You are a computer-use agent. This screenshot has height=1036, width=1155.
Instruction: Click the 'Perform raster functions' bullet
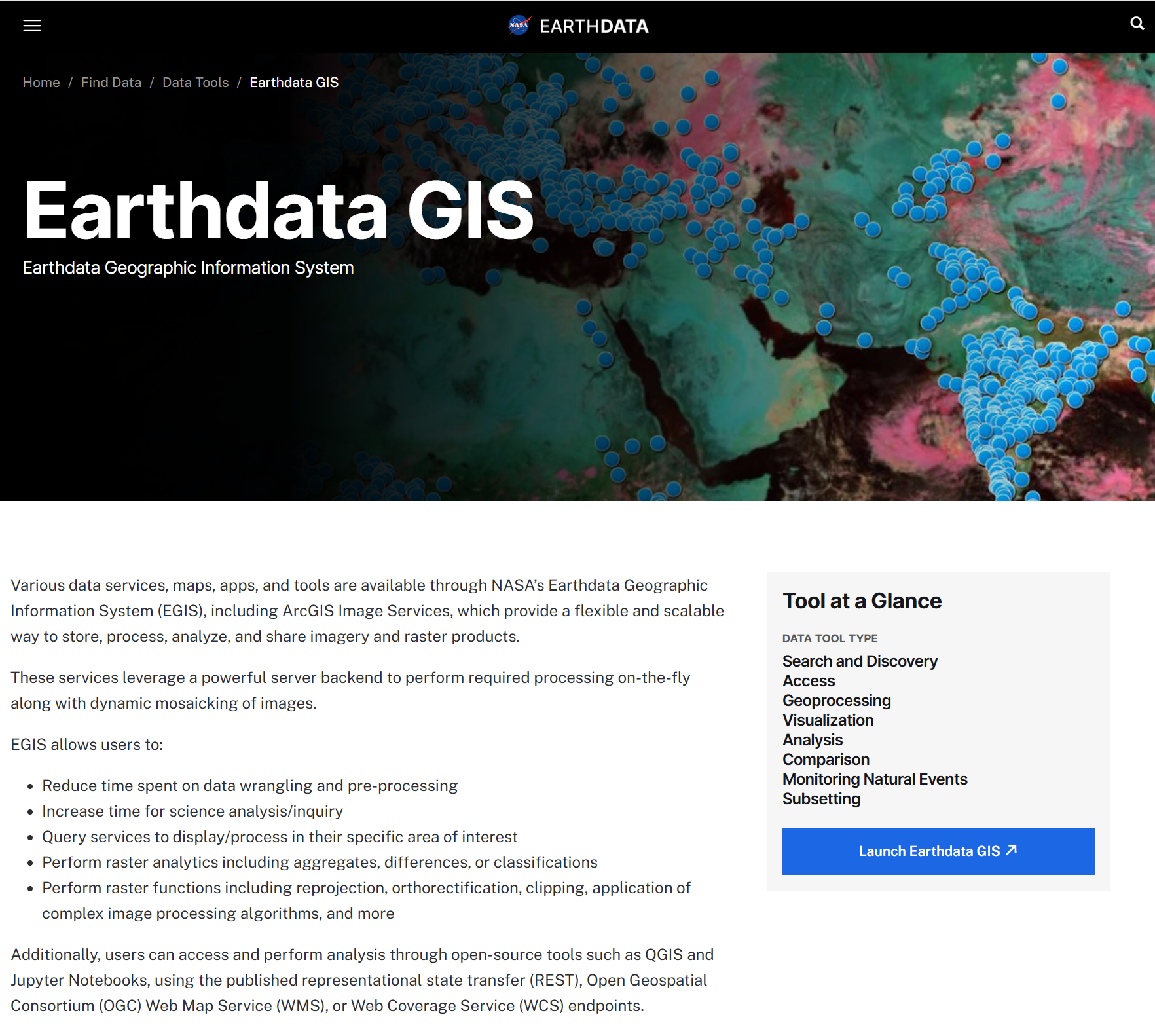tap(367, 900)
